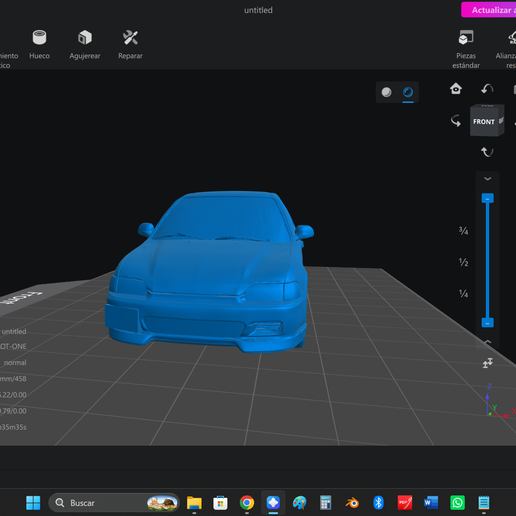Jump to the ¼ slider mark

tap(463, 294)
